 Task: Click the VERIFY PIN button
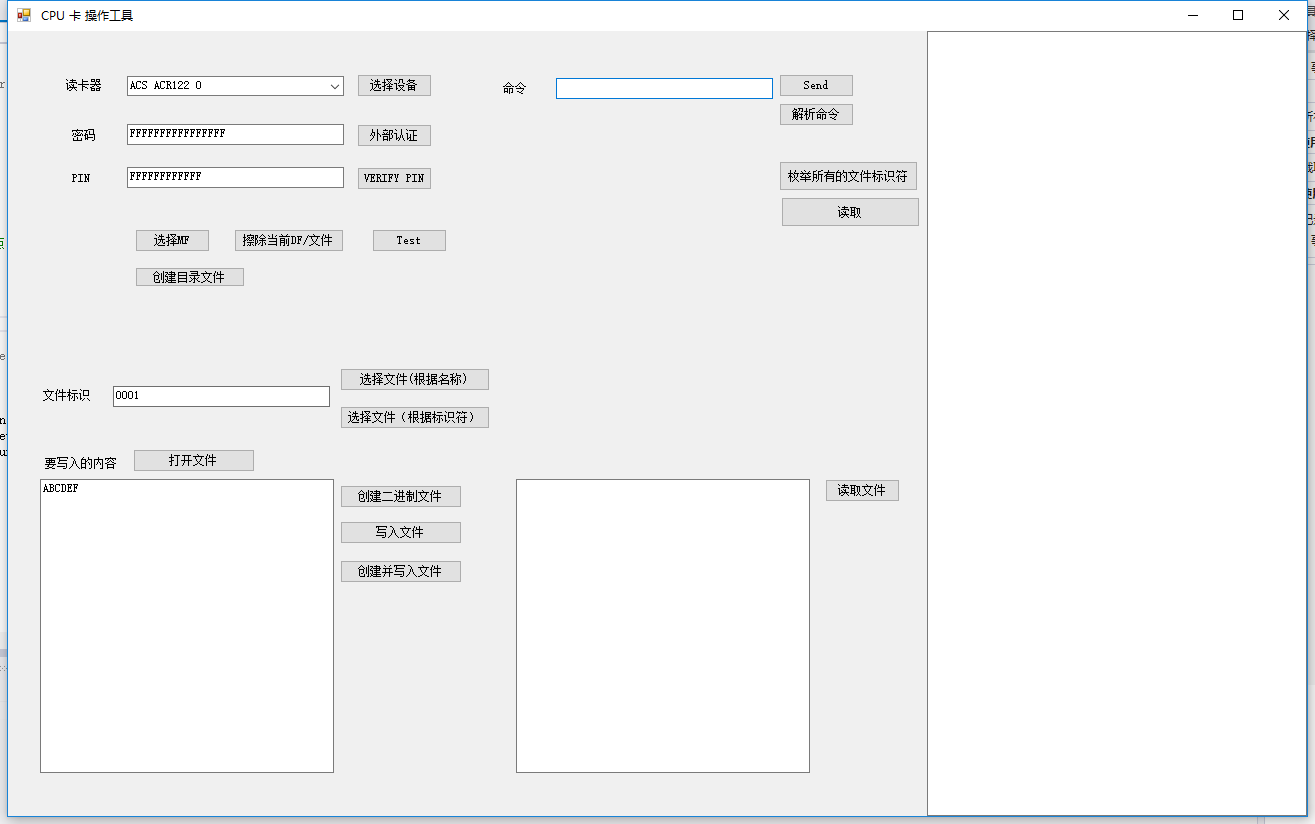click(x=394, y=178)
